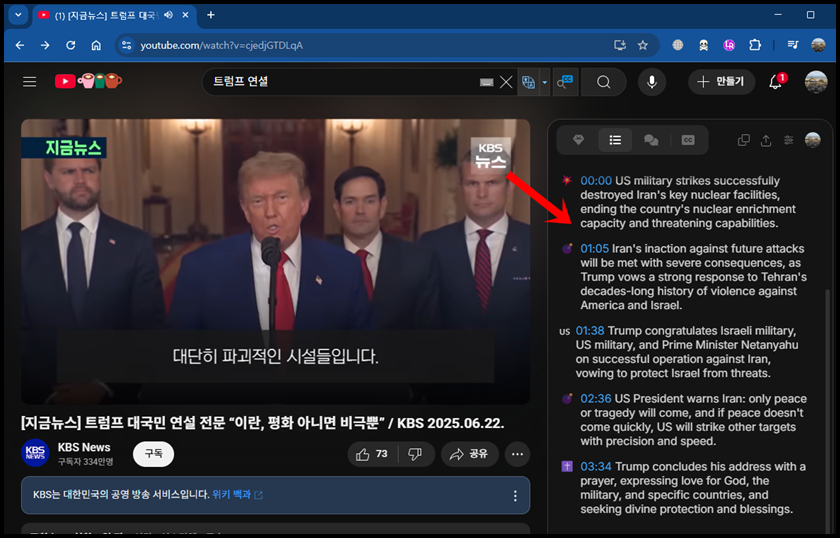
Task: Click the share/export icon in summary panel
Action: tap(766, 140)
